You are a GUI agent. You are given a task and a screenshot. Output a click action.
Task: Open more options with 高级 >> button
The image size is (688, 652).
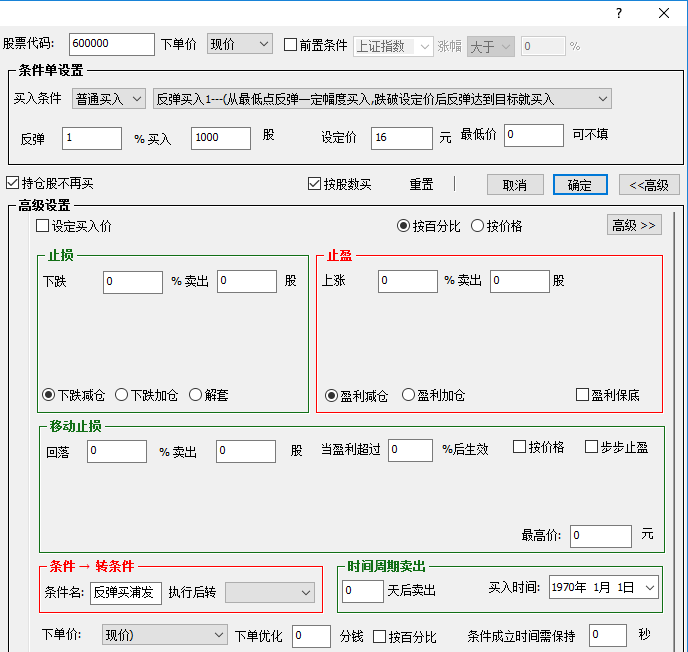pyautogui.click(x=634, y=225)
